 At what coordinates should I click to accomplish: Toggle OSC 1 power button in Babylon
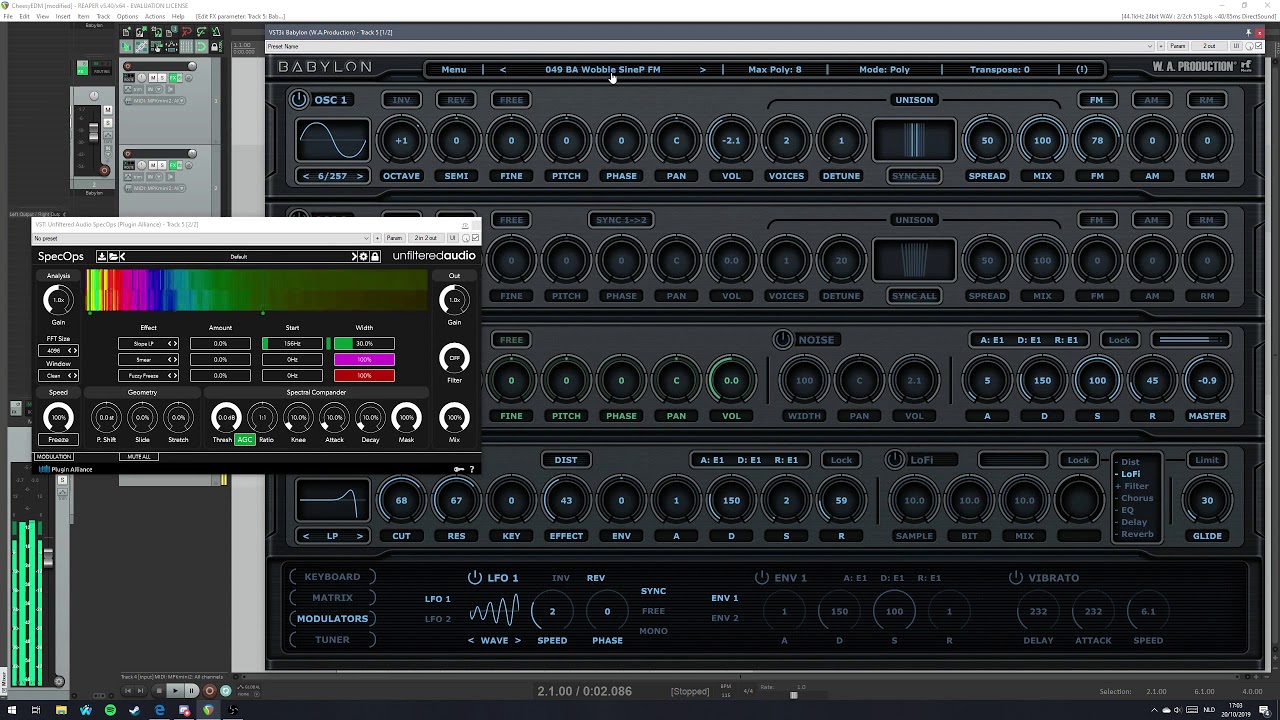[x=299, y=100]
